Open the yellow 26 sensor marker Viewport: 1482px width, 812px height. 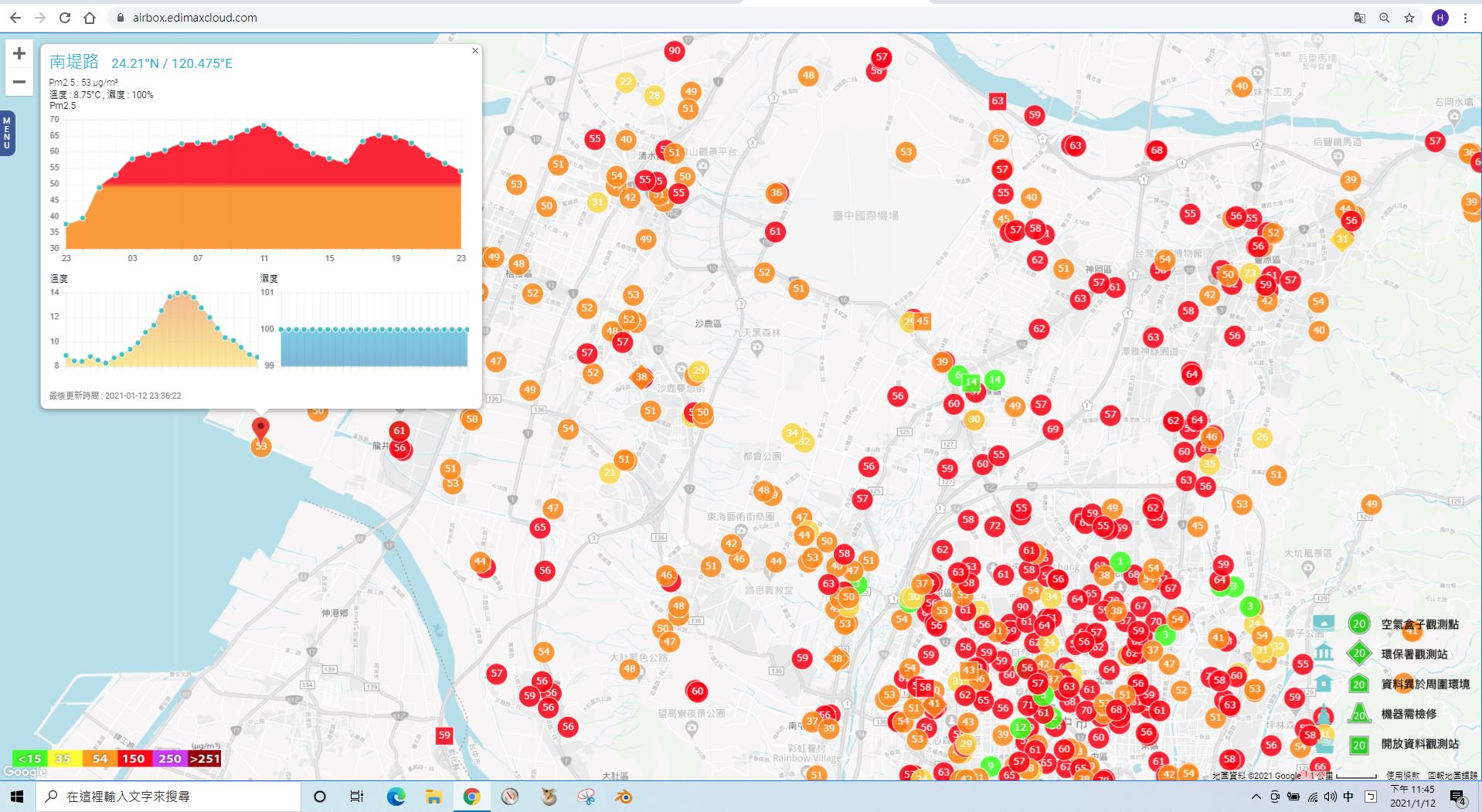pos(1262,437)
